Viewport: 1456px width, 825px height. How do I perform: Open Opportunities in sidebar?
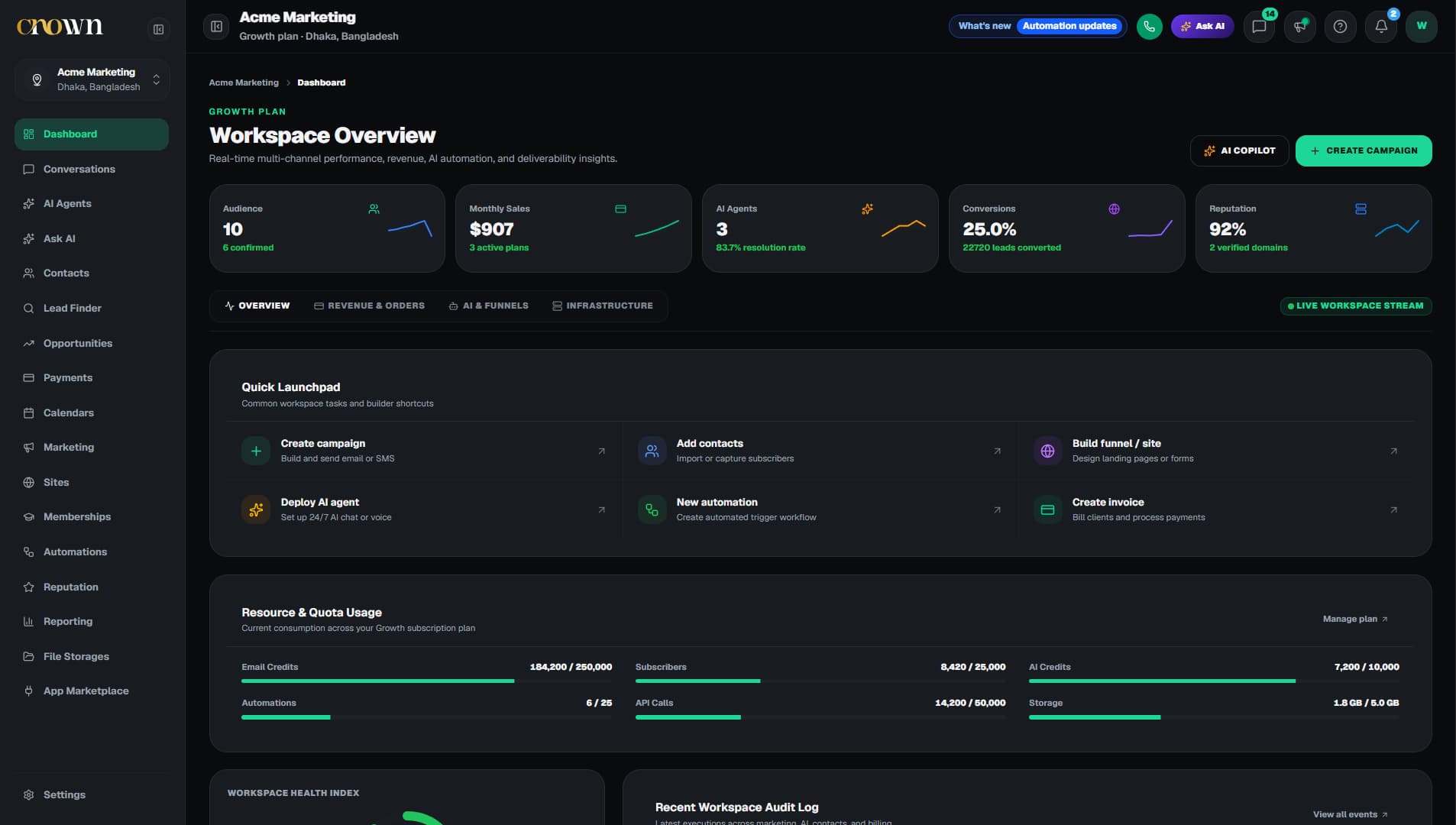point(92,343)
